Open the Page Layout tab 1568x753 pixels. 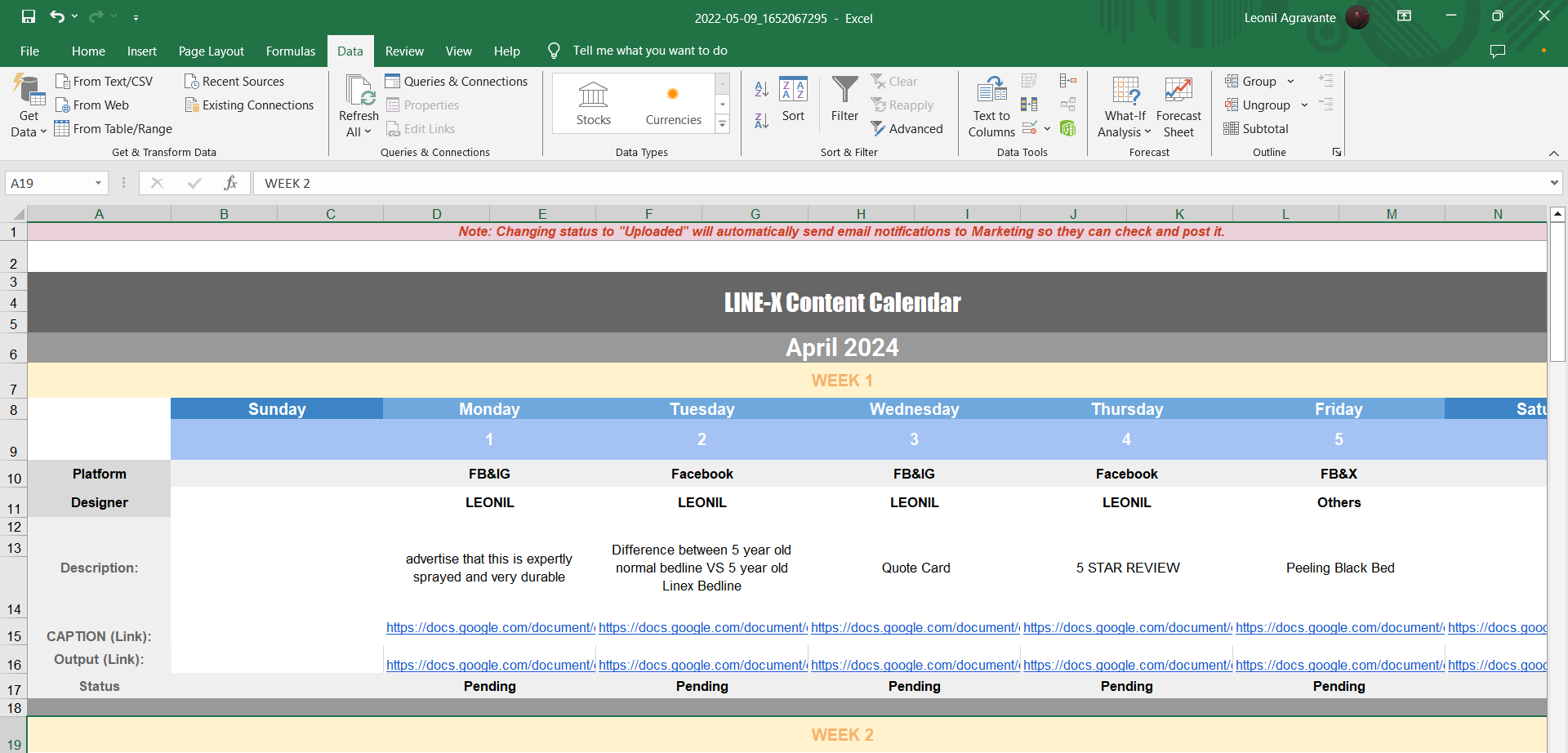[x=211, y=51]
